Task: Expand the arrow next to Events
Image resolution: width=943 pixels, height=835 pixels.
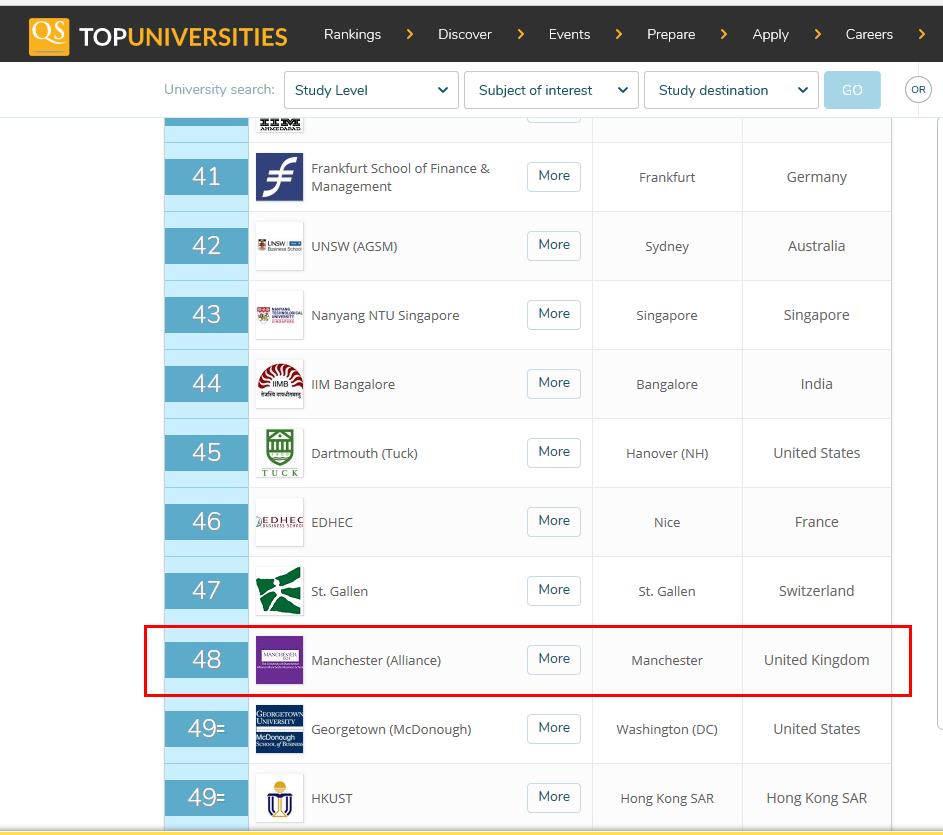Action: pos(619,34)
